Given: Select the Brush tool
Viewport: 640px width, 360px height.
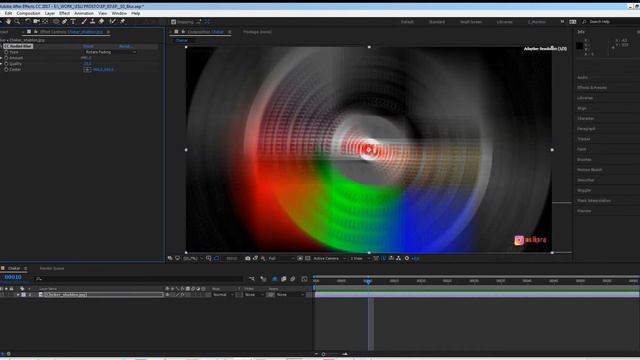Looking at the screenshot, I should (84, 21).
